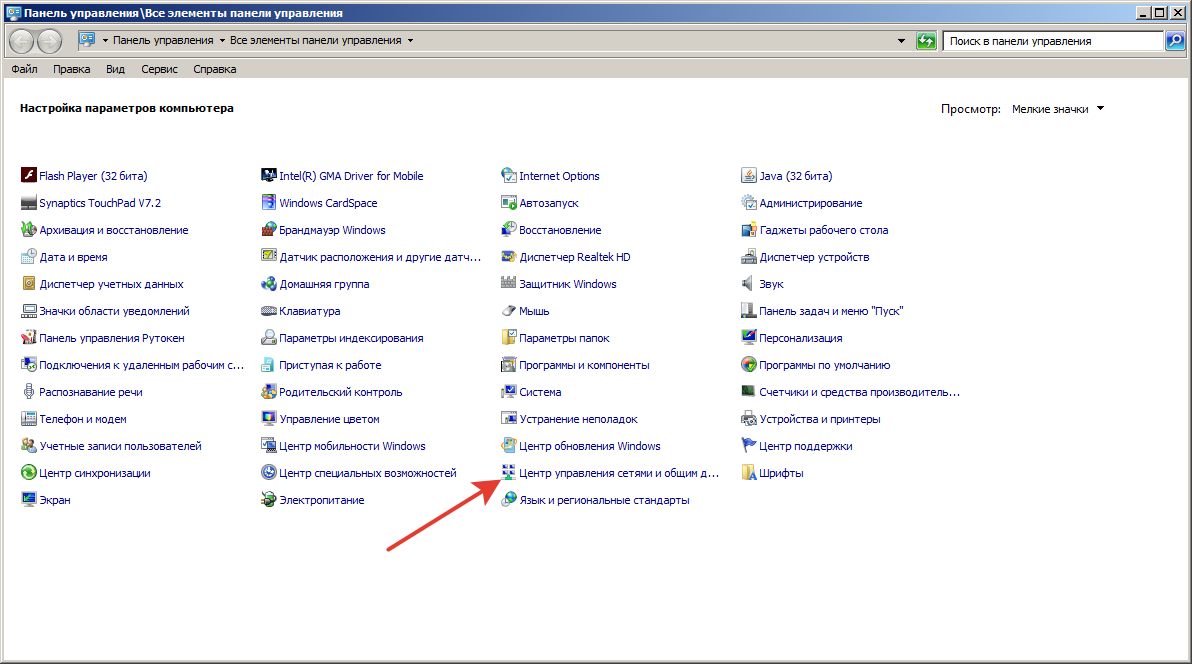Open Параметры папок link
Image resolution: width=1192 pixels, height=664 pixels.
(x=564, y=338)
